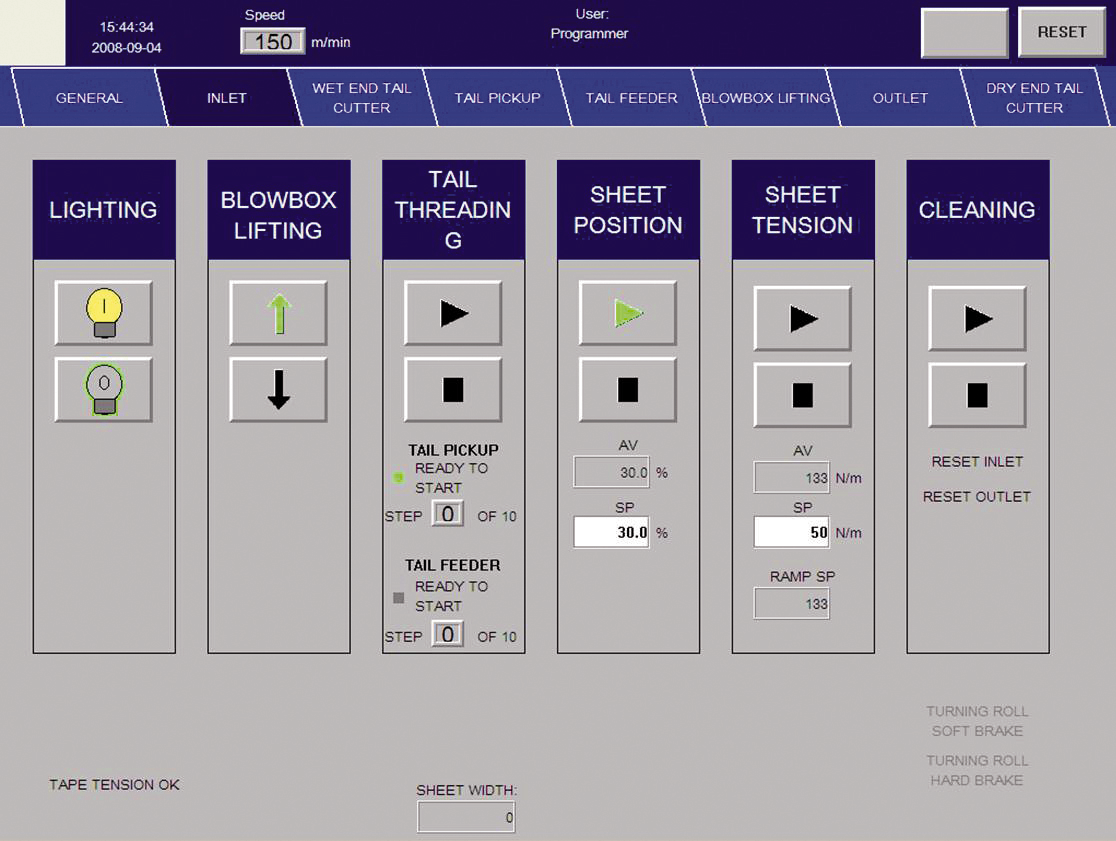Click the TAIL PICKUP status heading
The width and height of the screenshot is (1116, 841).
coord(453,450)
